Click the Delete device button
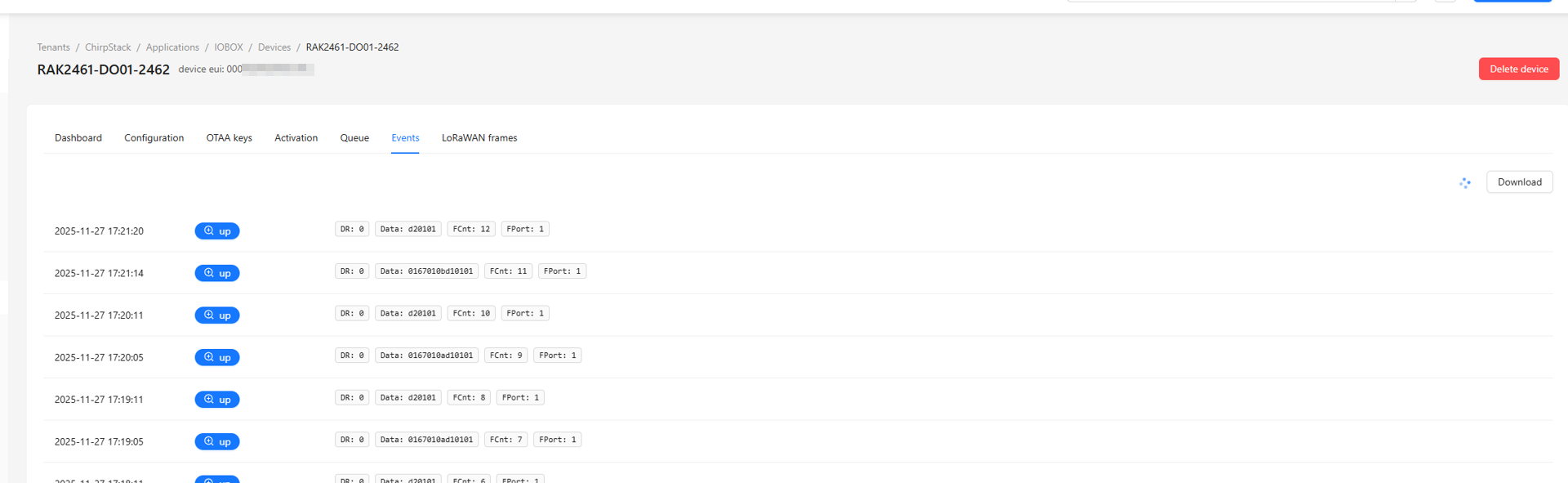Image resolution: width=1568 pixels, height=483 pixels. click(x=1518, y=69)
